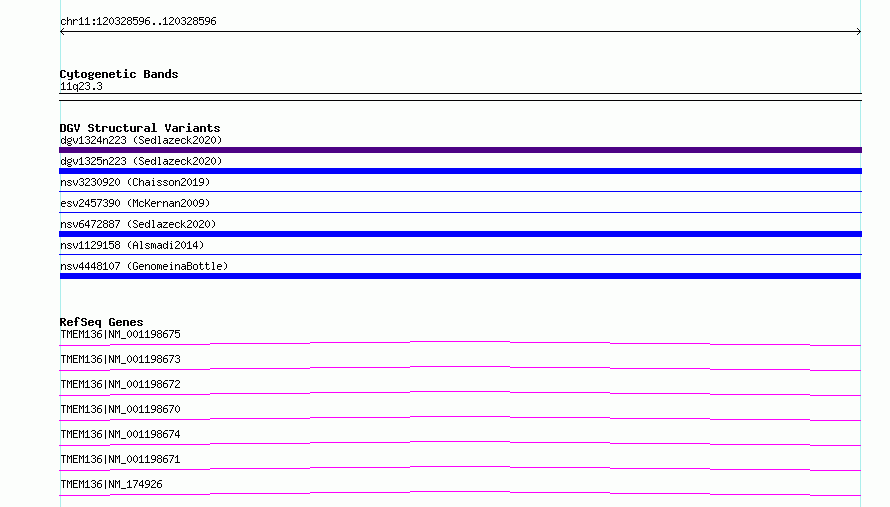Select transcript TMEM136|NM_001198672
This screenshot has width=890, height=507.
point(120,384)
